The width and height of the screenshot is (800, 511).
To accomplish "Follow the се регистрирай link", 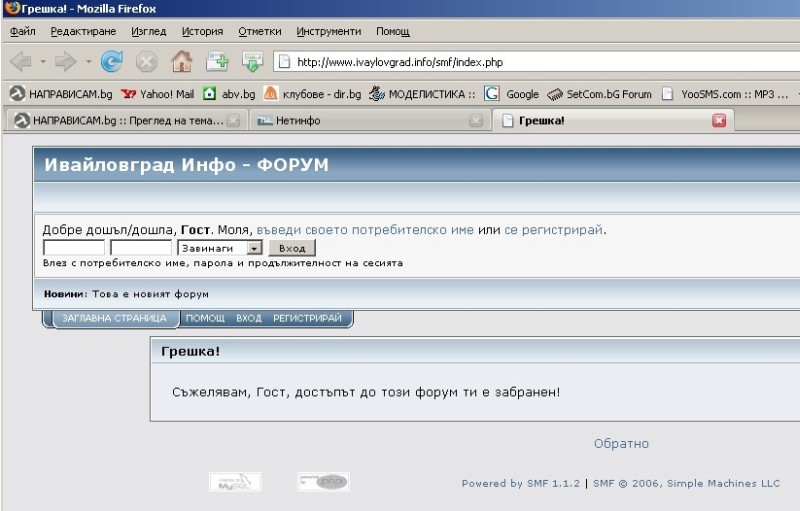I will click(x=554, y=230).
